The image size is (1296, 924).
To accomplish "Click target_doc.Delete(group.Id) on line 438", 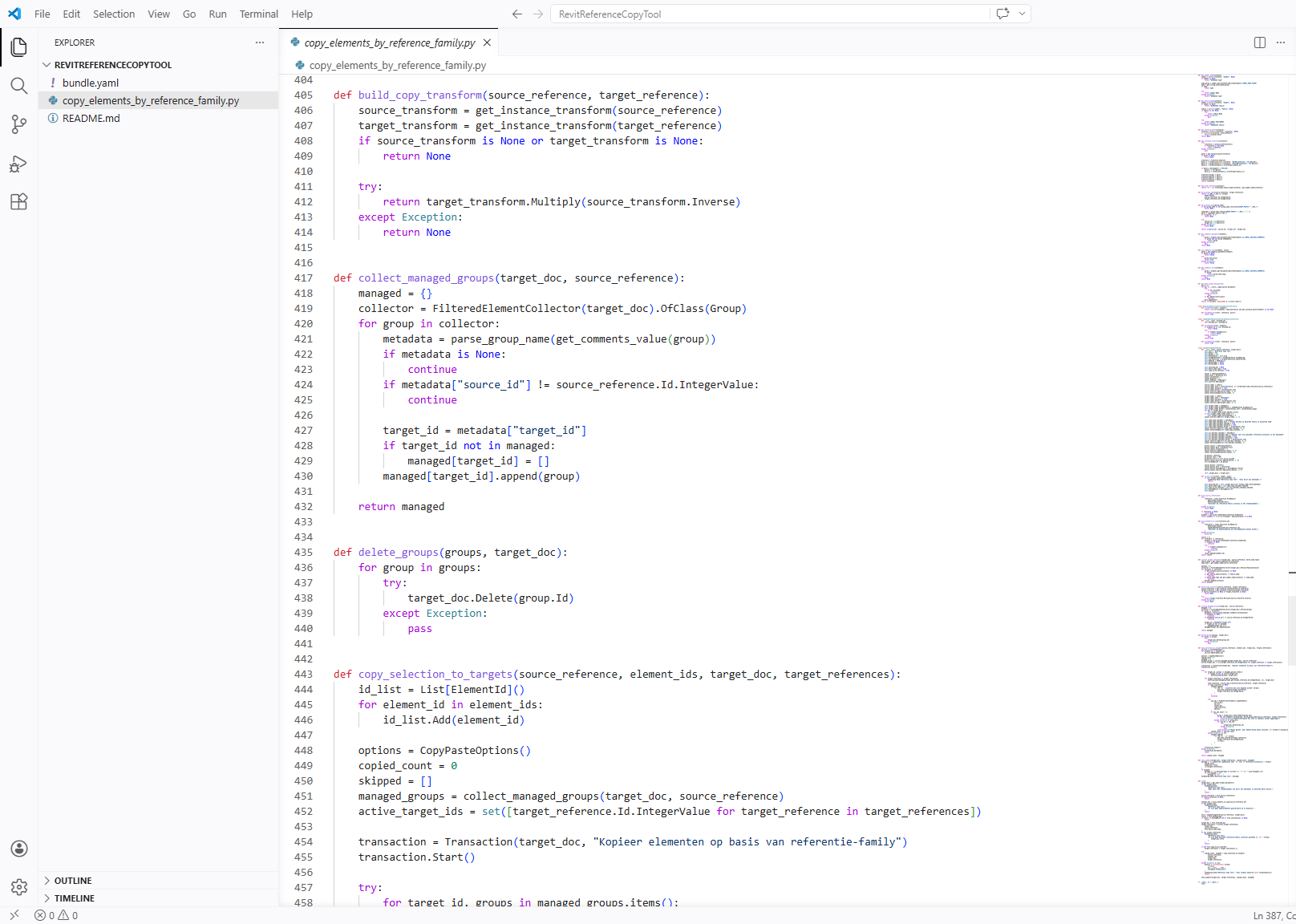I will click(491, 598).
